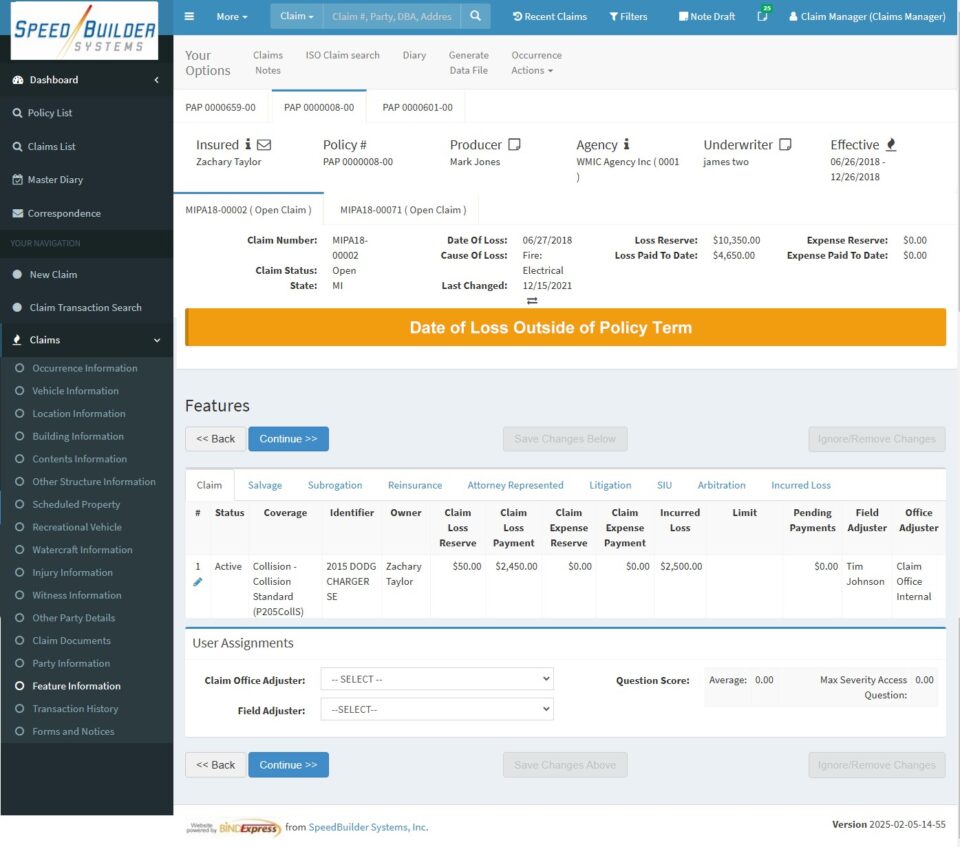Open Note Draft

point(707,17)
